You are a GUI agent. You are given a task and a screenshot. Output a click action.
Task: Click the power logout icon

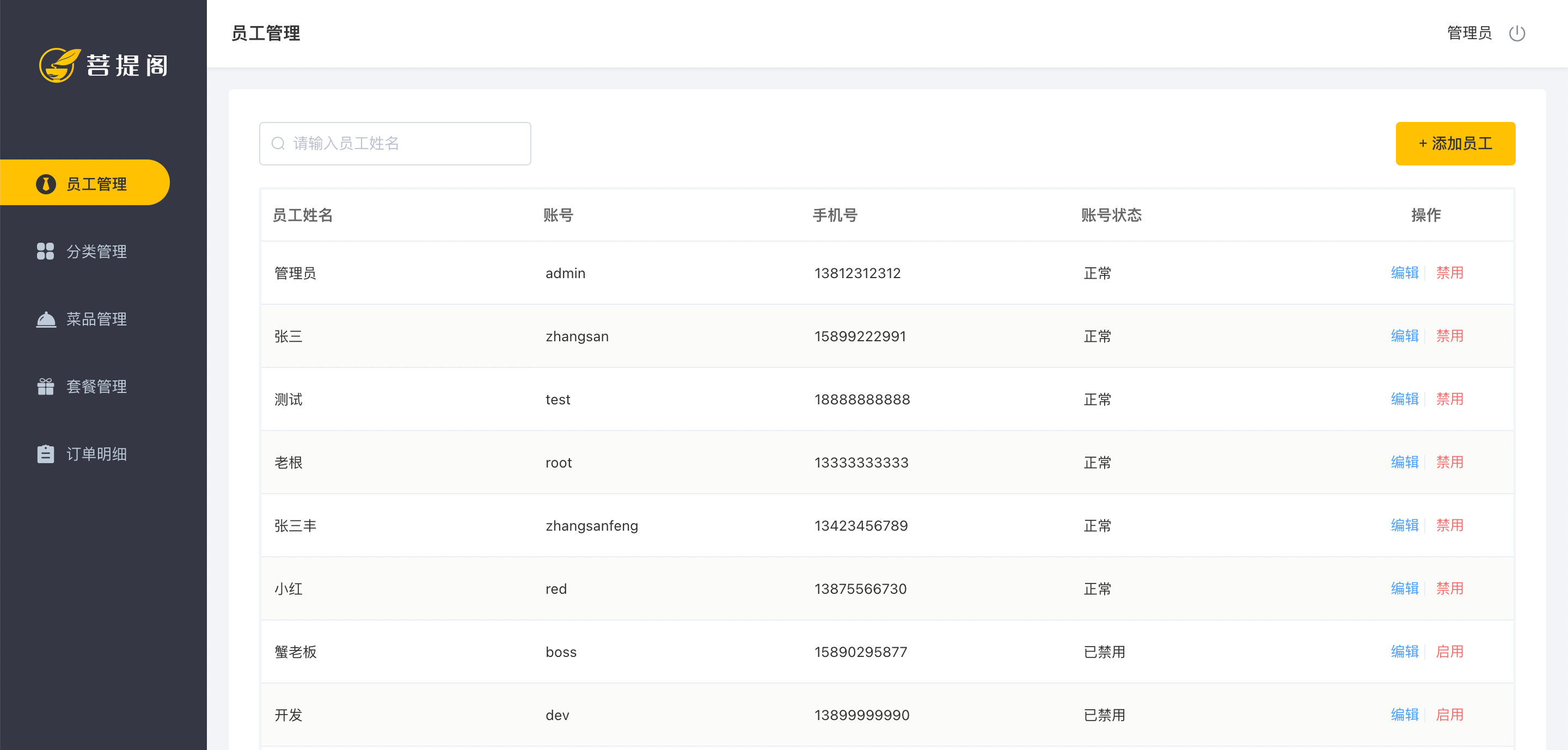[x=1516, y=33]
